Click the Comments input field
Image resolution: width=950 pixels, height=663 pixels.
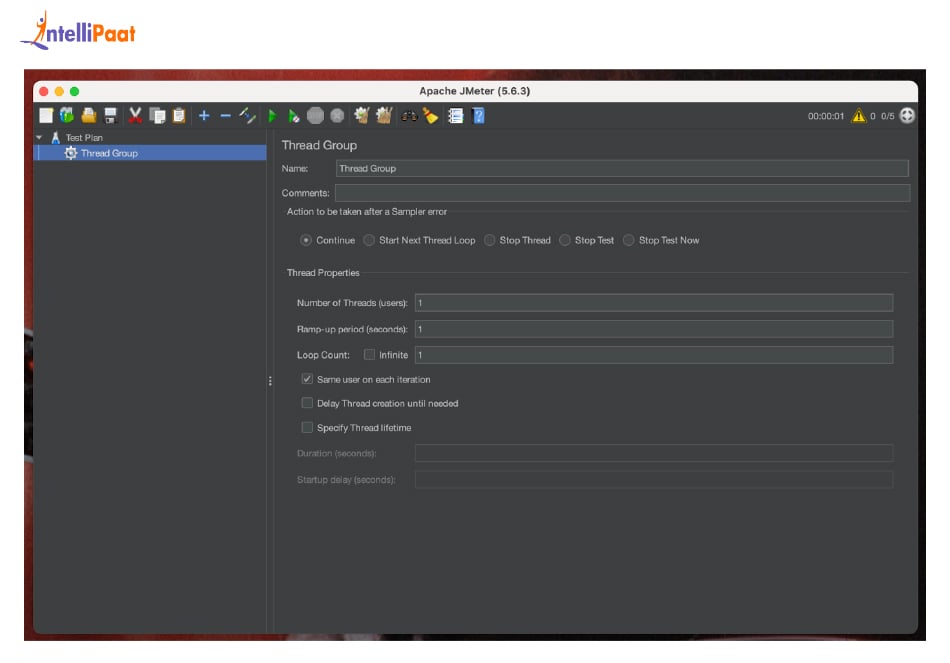[x=622, y=193]
